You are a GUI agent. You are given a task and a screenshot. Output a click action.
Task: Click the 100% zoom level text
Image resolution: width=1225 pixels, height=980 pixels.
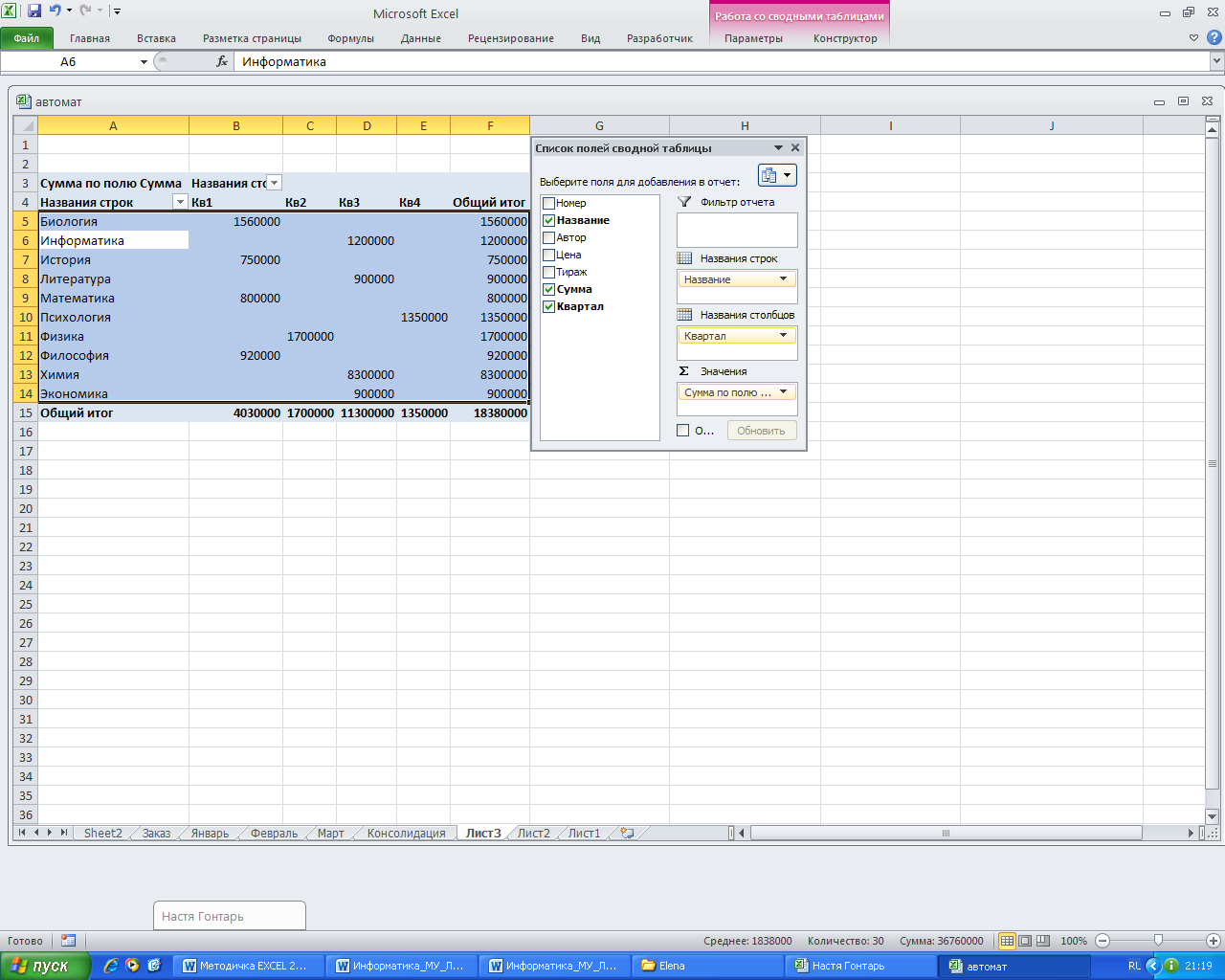pyautogui.click(x=1074, y=941)
